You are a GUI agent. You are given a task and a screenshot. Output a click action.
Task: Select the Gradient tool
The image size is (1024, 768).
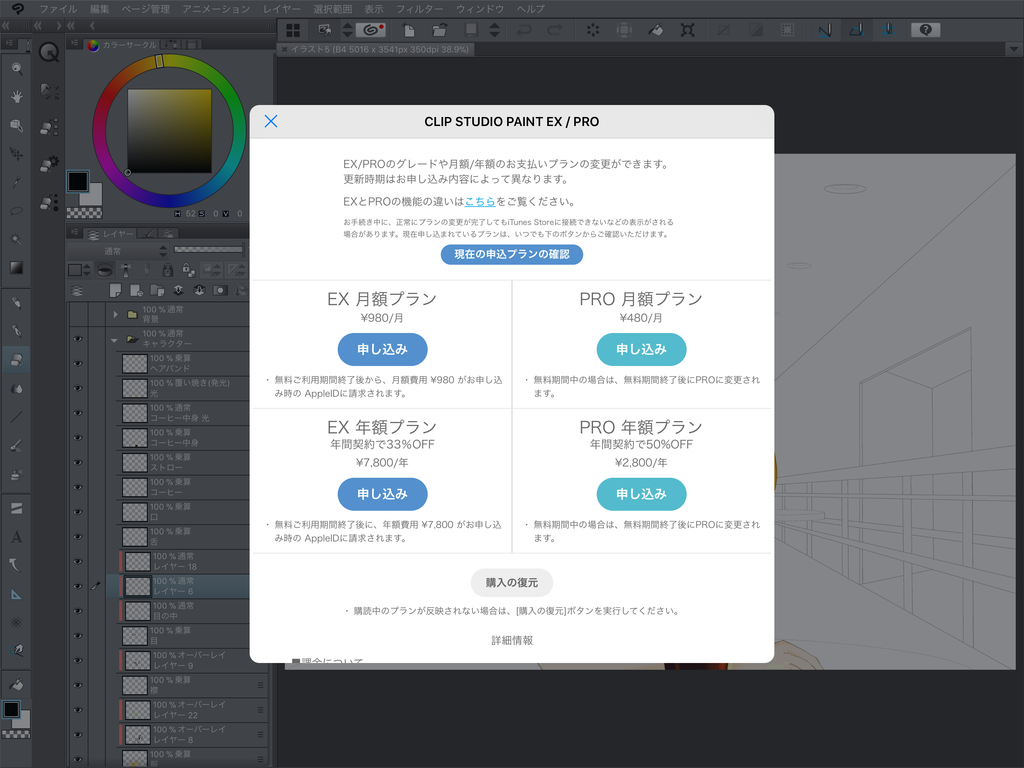16,268
